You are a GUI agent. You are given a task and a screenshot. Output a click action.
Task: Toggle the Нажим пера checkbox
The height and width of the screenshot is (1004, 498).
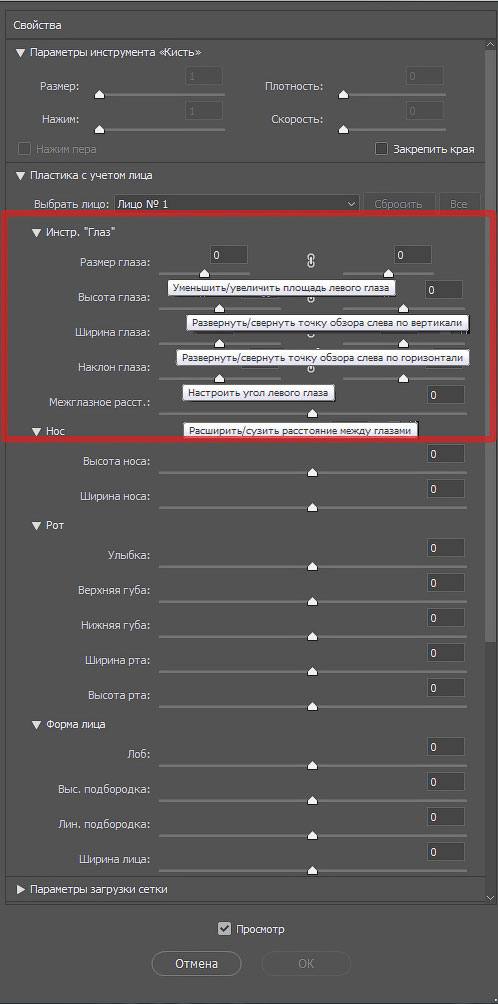coord(24,149)
